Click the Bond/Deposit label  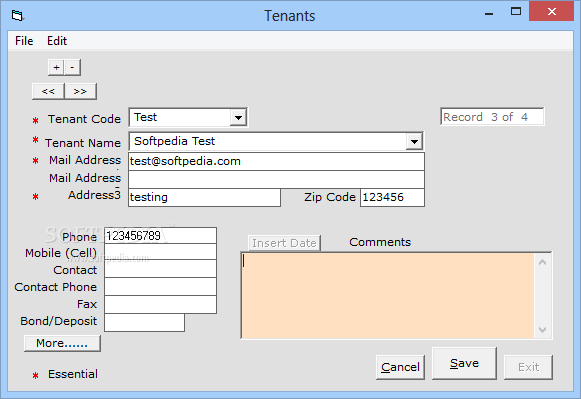click(59, 321)
